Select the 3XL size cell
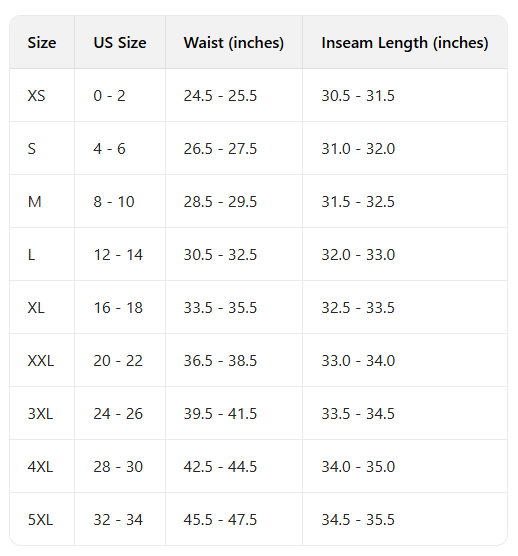Image resolution: width=518 pixels, height=556 pixels. tap(40, 414)
